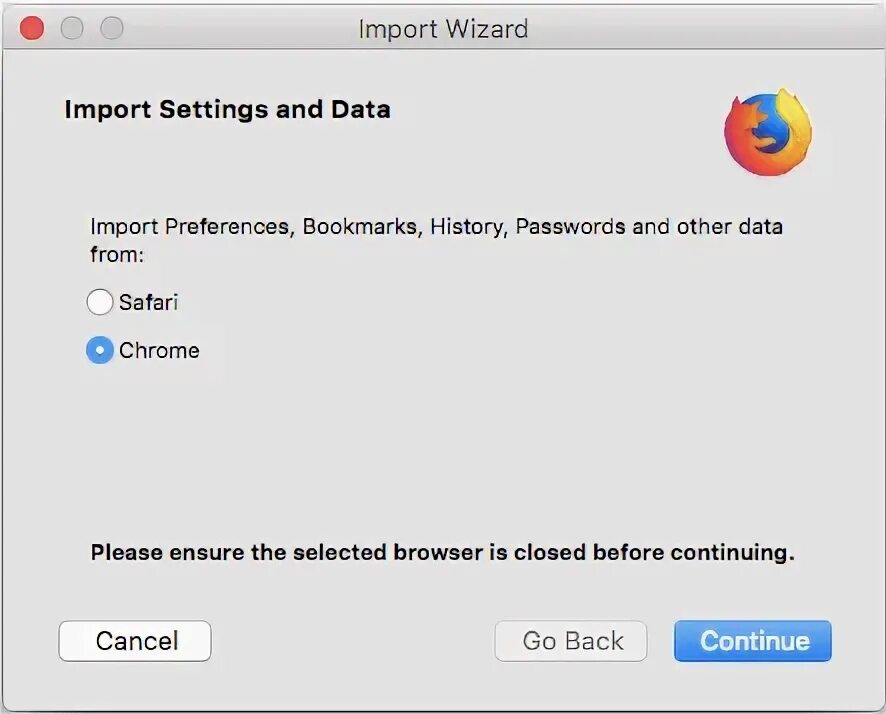Click the Import Wizard window title
This screenshot has width=886, height=714.
pyautogui.click(x=443, y=29)
